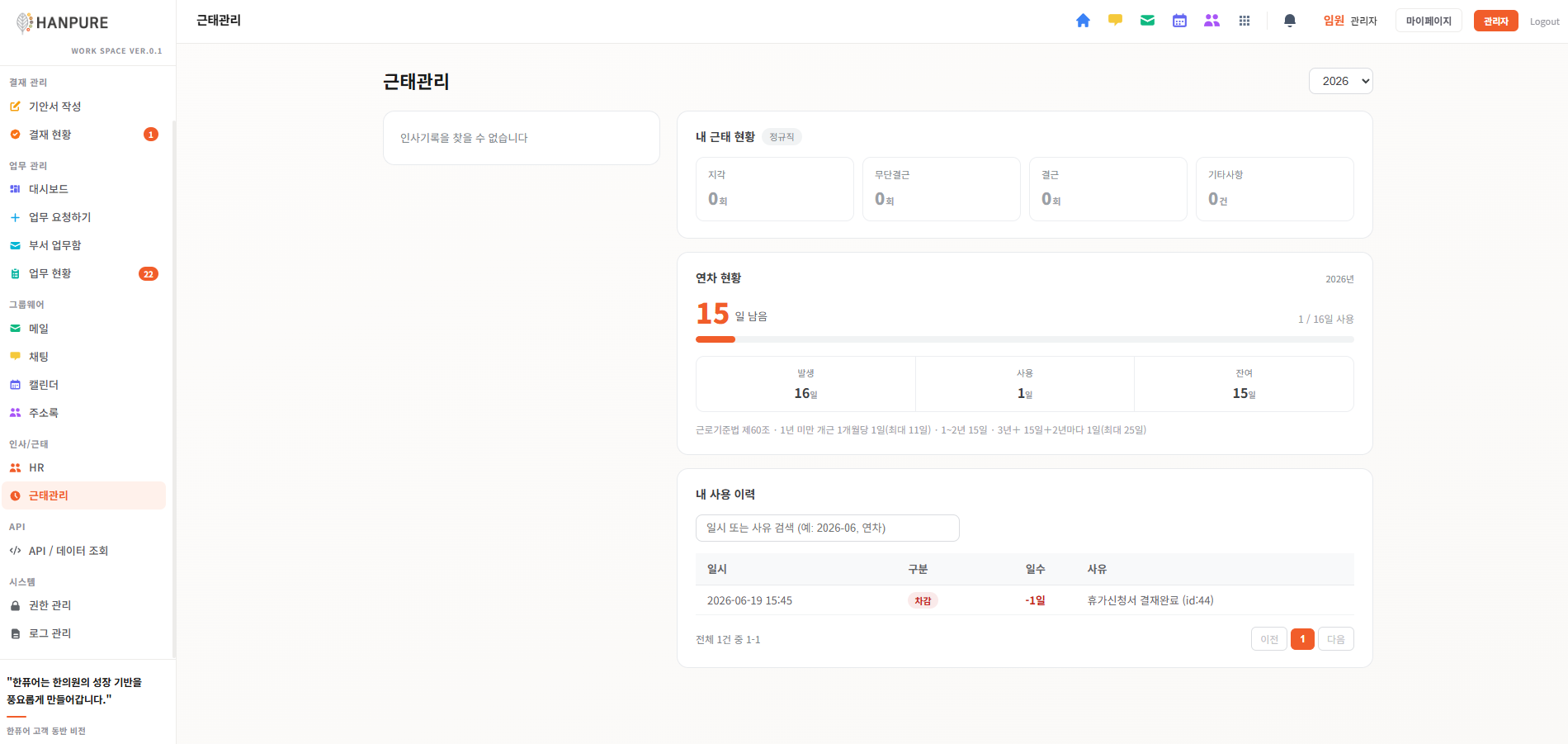The image size is (1568, 744).
Task: Click the 마이페이지 button
Action: [1429, 21]
